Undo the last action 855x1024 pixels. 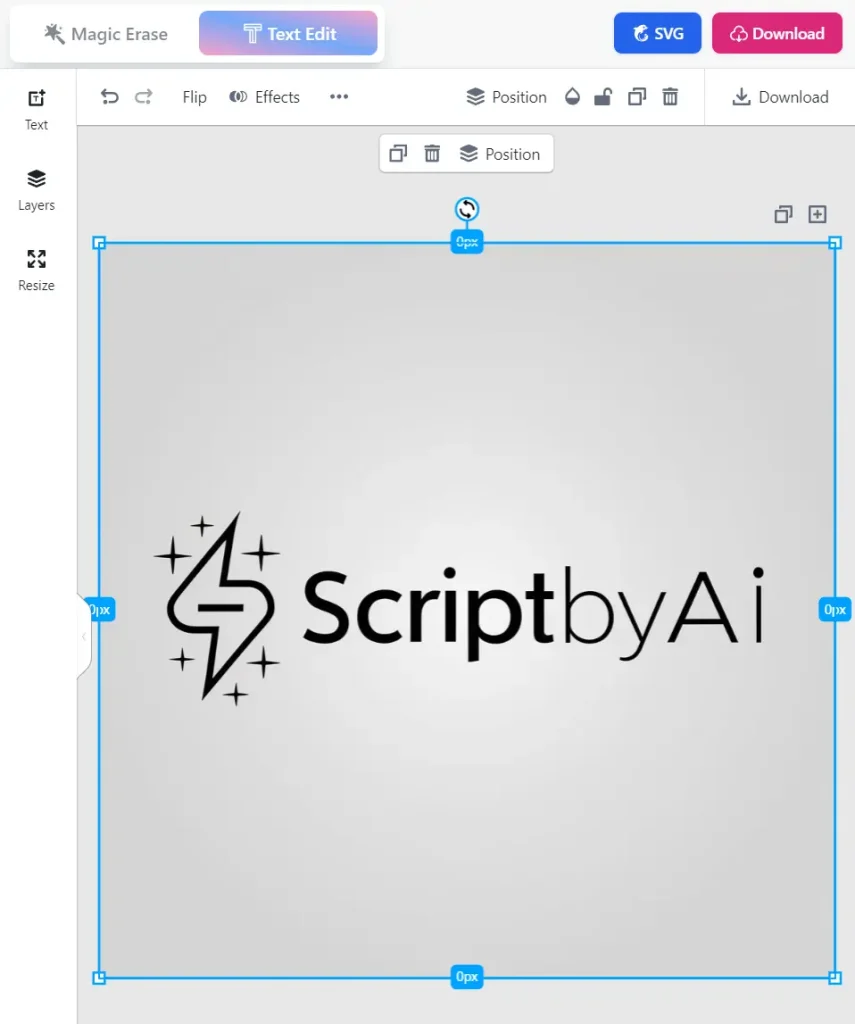[109, 97]
